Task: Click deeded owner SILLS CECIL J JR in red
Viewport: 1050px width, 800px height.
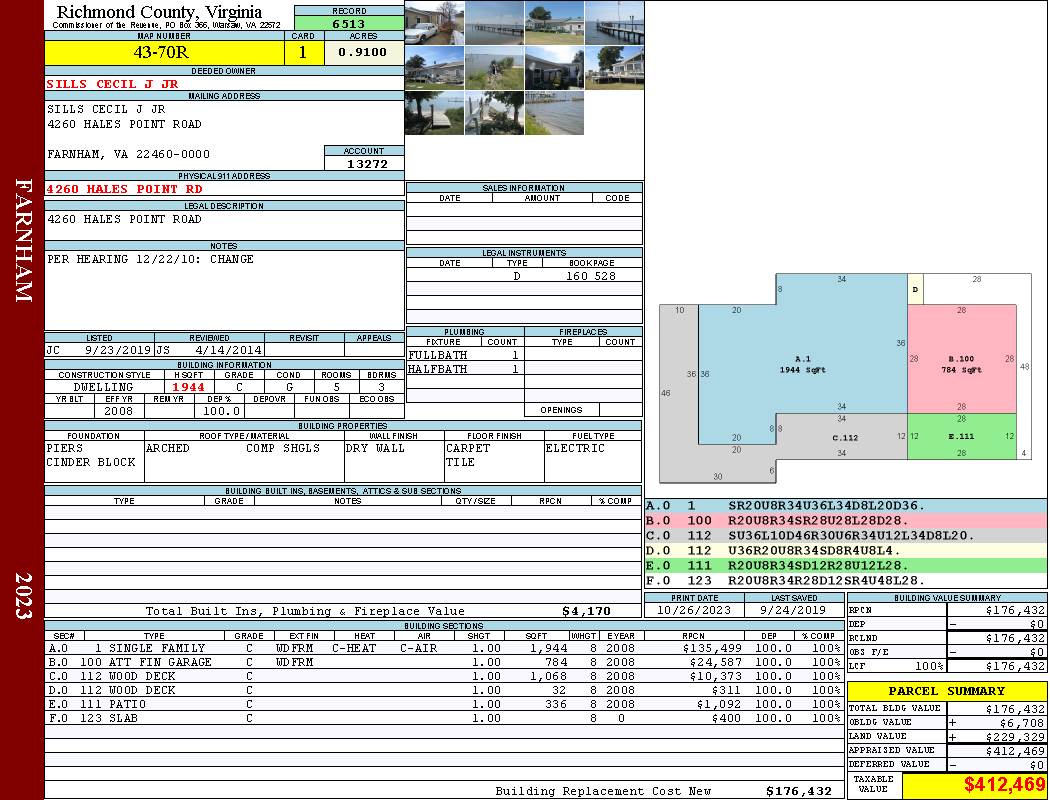Action: click(112, 84)
